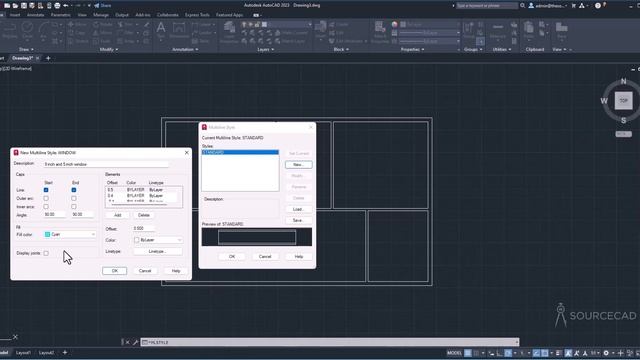Toggle the grid display icon in status bar
Screen dimensions: 640x360
(468, 353)
